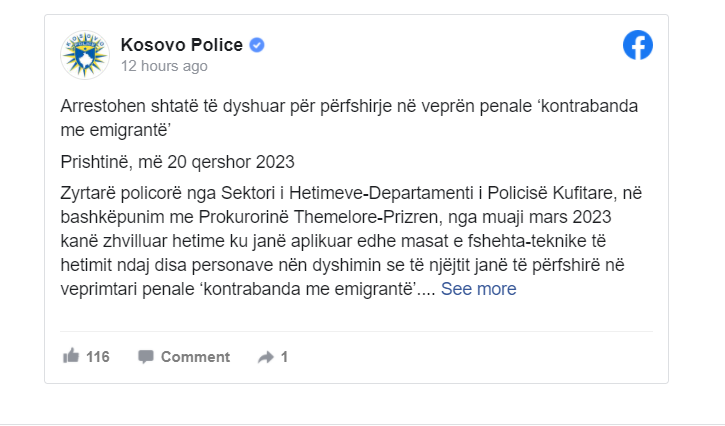Click 'kontrabanda me emigrantë' before See more
Image resolution: width=725 pixels, height=426 pixels.
(x=308, y=289)
